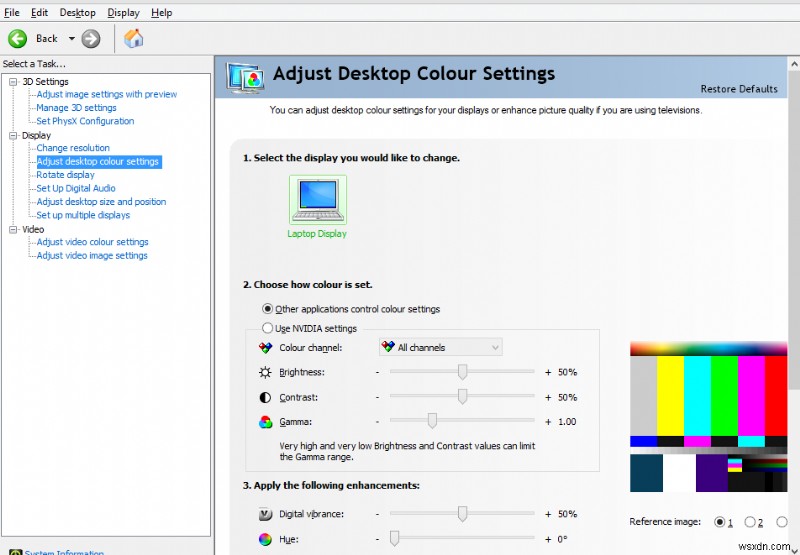Click the Brightness sun icon
The width and height of the screenshot is (800, 555).
click(265, 372)
